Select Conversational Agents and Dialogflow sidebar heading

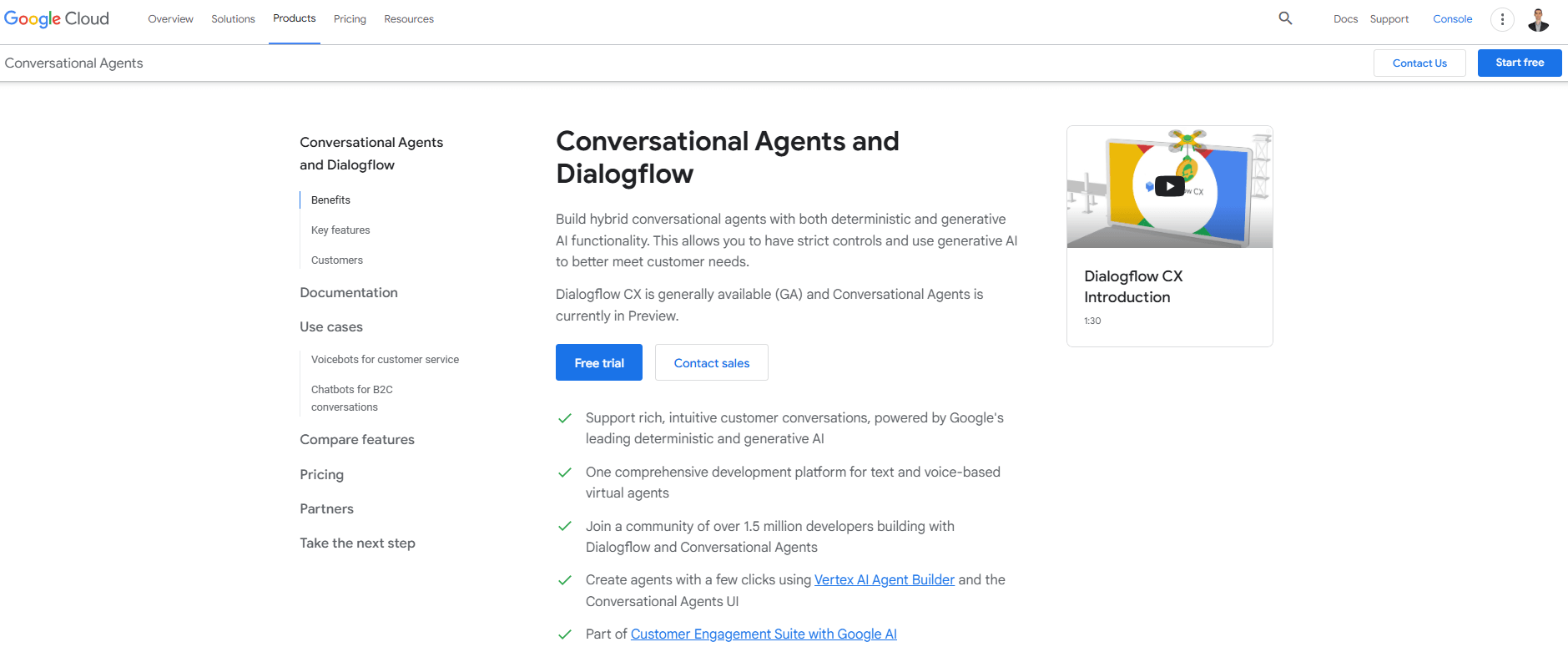(x=371, y=154)
